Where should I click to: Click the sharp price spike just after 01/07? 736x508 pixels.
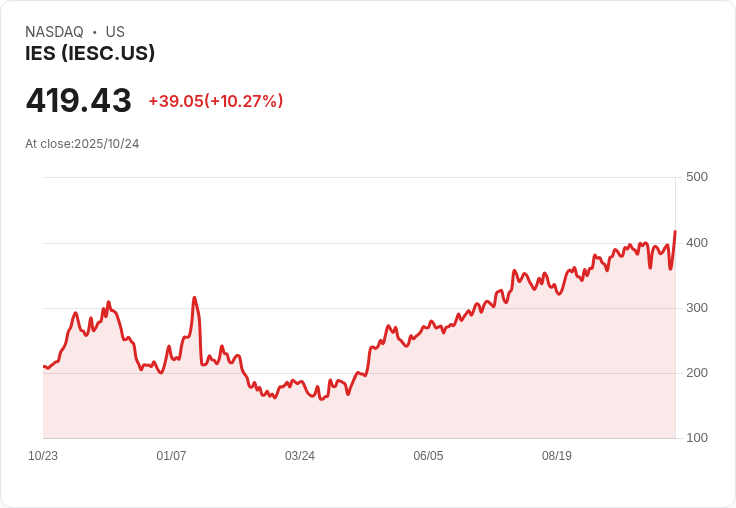(x=194, y=298)
